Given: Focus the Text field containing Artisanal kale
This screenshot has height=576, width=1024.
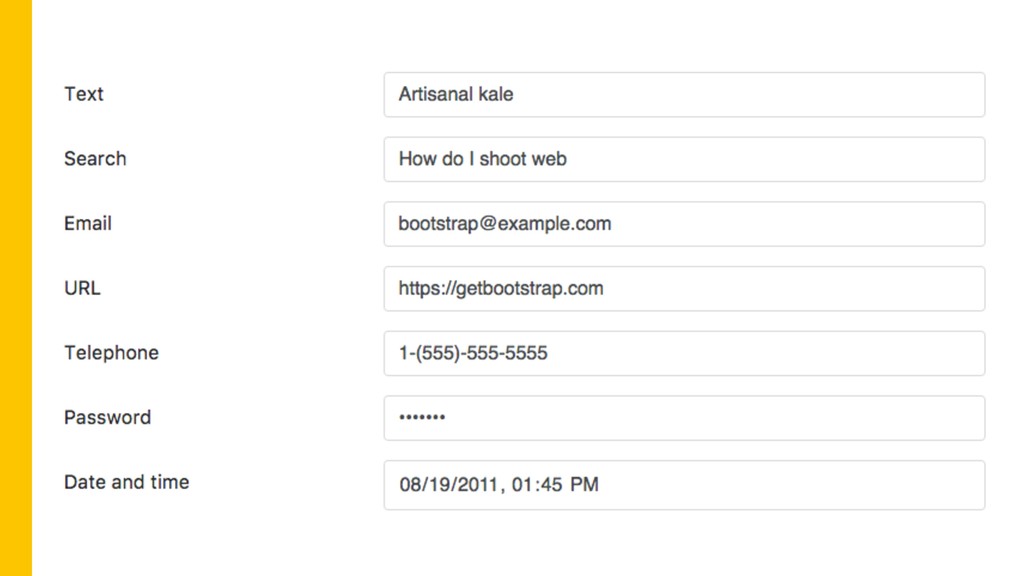Looking at the screenshot, I should (x=684, y=95).
